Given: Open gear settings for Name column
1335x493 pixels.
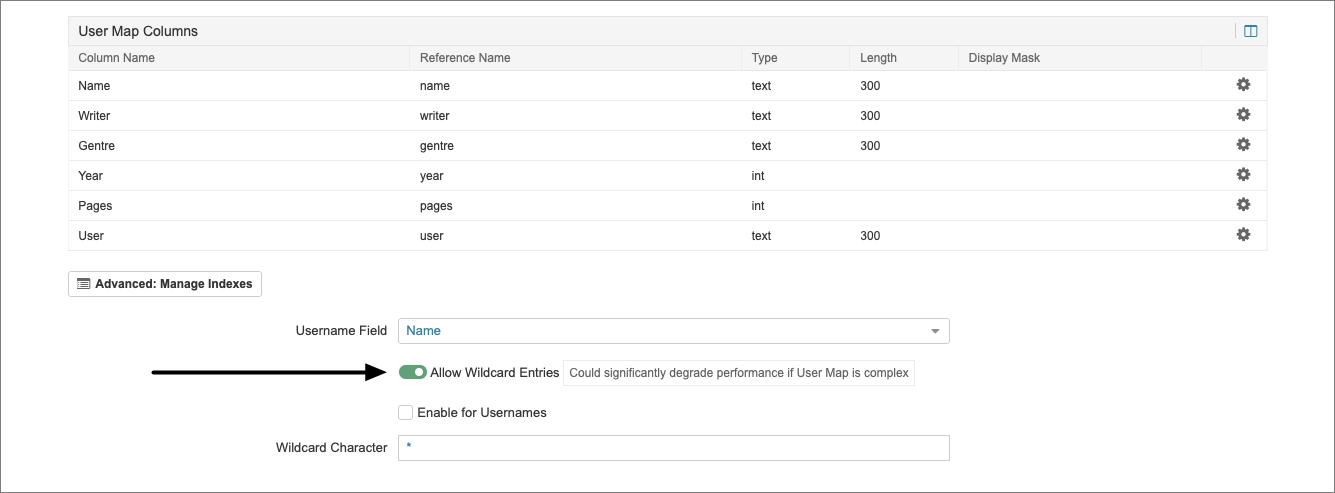Looking at the screenshot, I should (x=1243, y=85).
